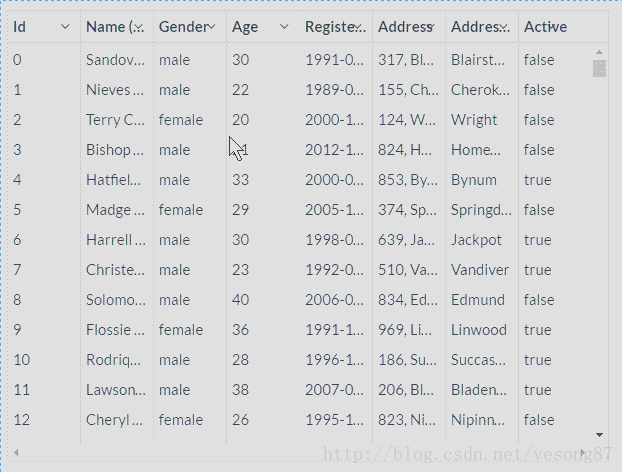Image resolution: width=624 pixels, height=474 pixels.
Task: Open the Registered column menu arrow
Action: [358, 27]
